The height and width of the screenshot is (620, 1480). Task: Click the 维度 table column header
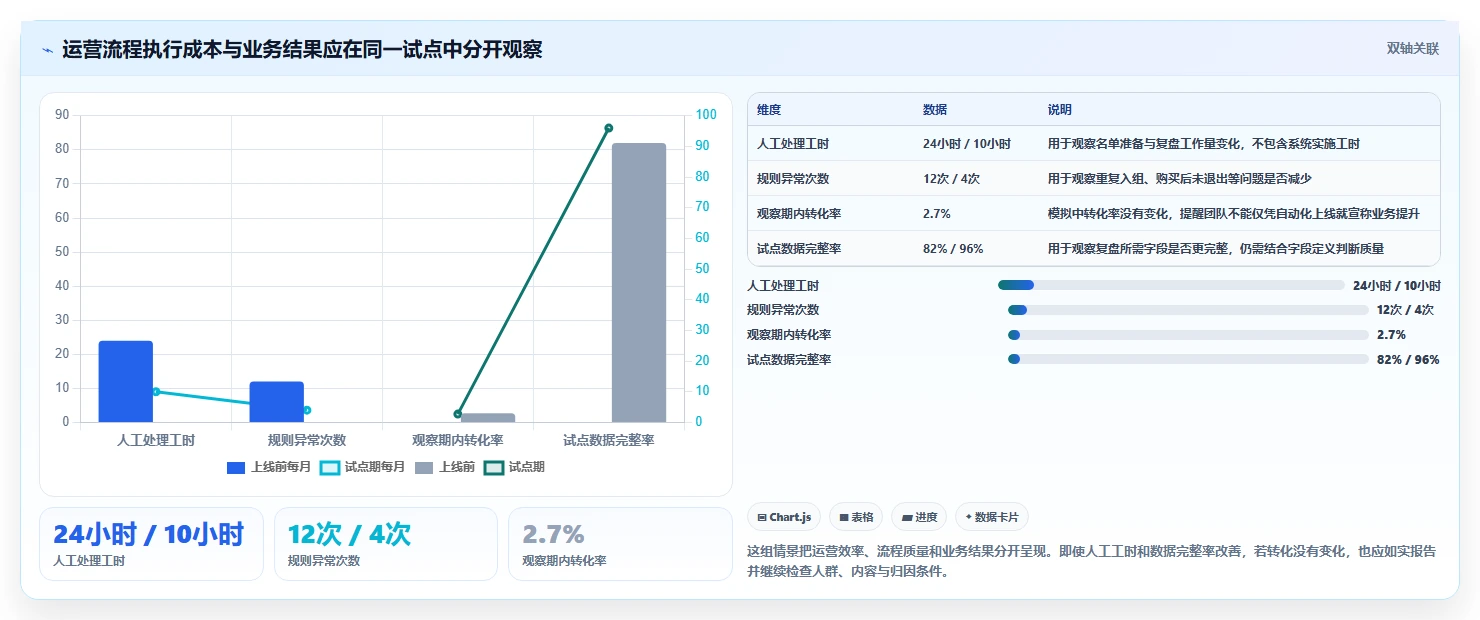click(769, 110)
